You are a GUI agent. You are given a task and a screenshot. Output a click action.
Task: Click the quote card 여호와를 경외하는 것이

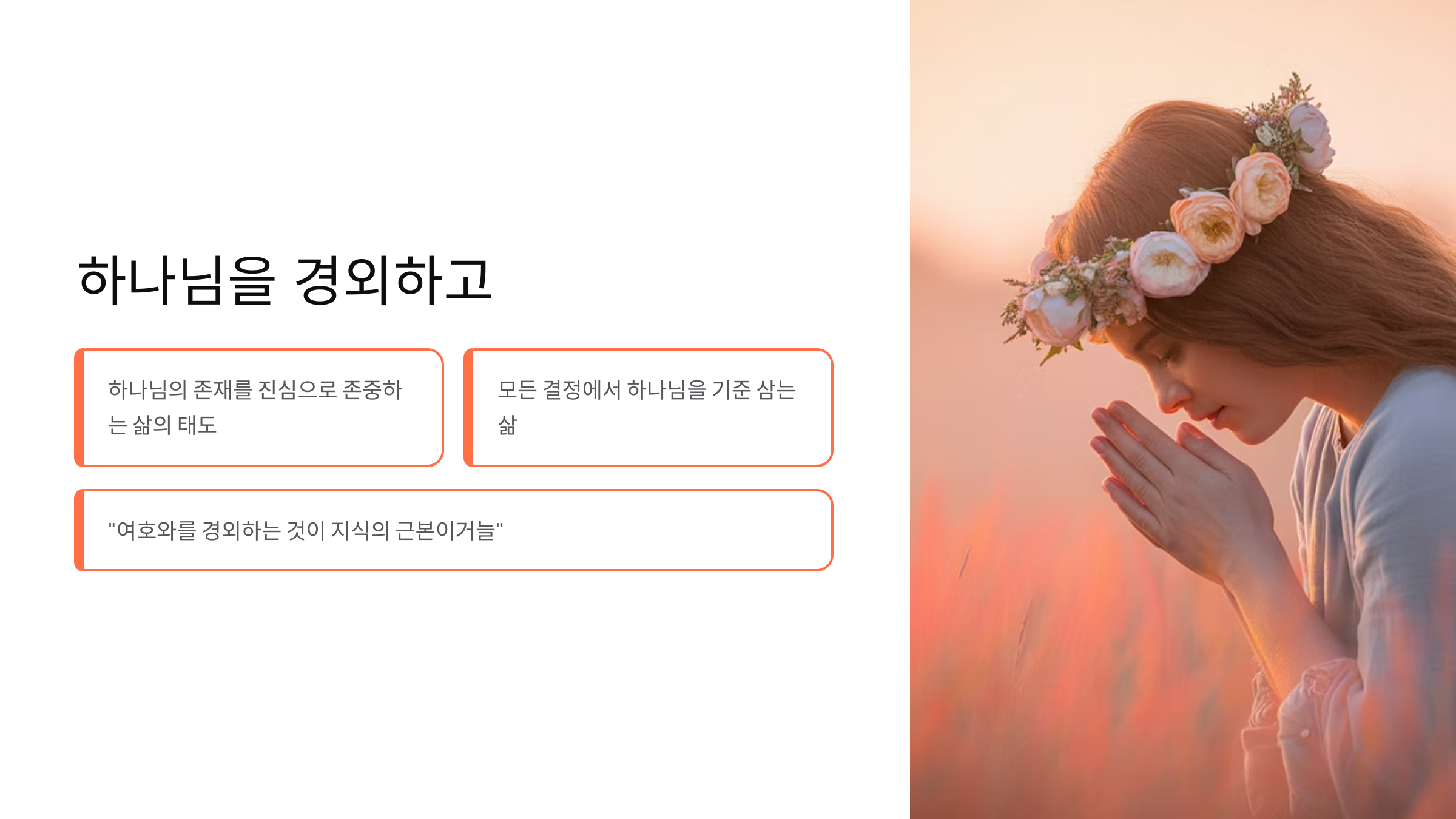click(x=454, y=530)
